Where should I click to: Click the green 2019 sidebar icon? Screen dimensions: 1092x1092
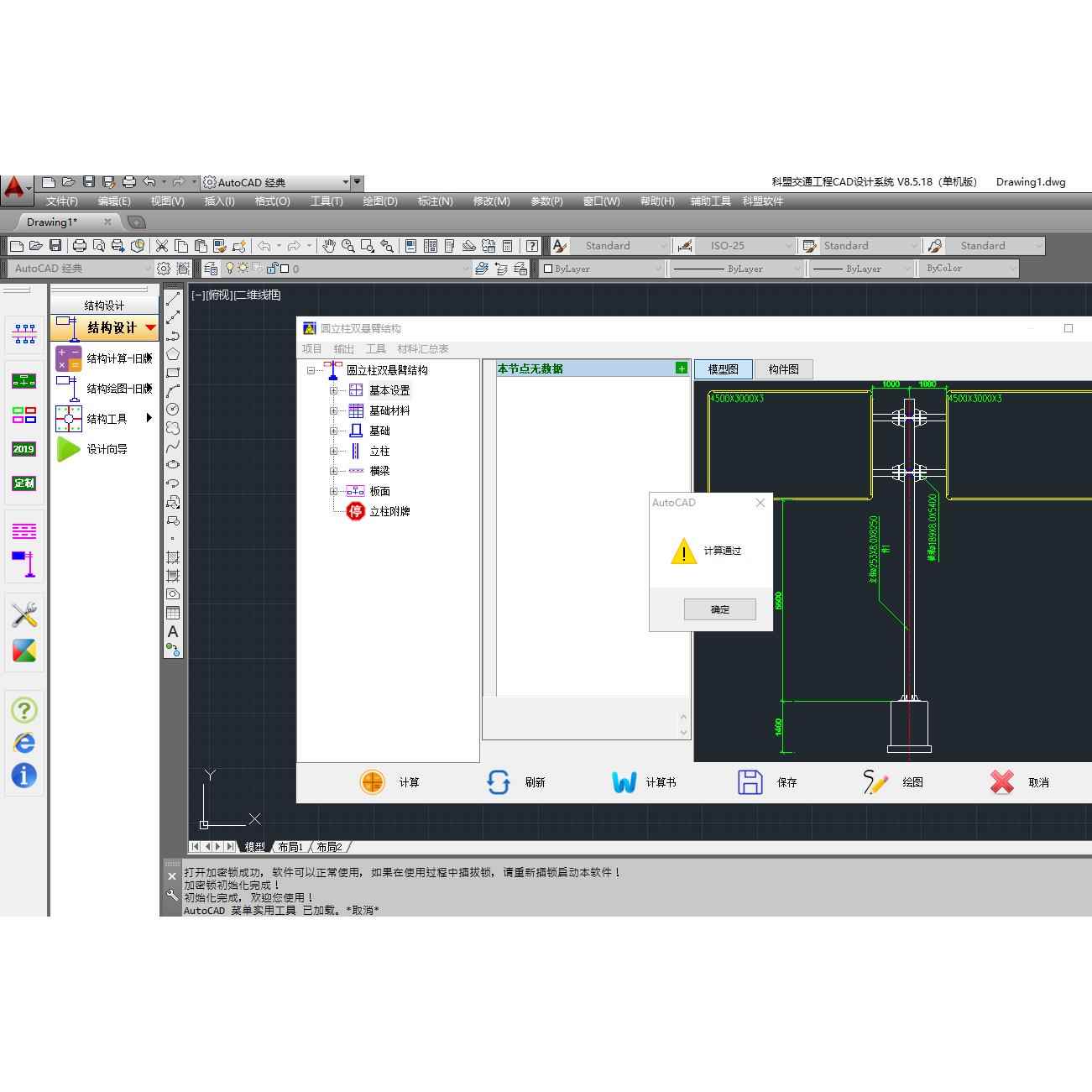pyautogui.click(x=24, y=449)
